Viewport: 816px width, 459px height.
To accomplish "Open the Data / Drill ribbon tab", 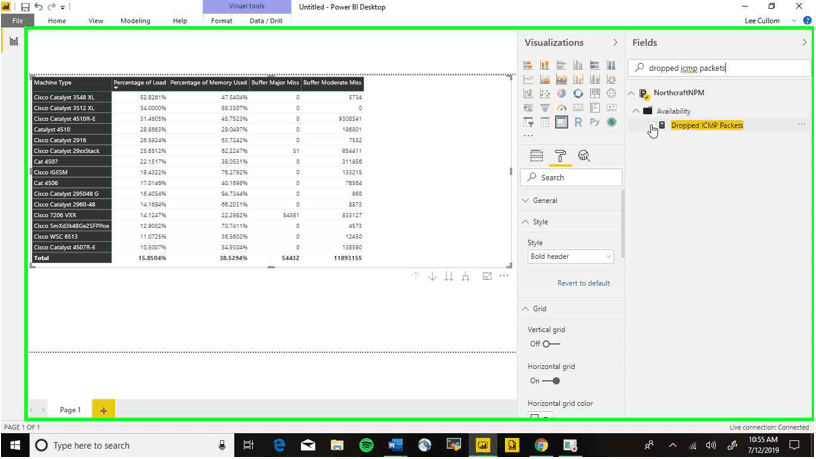I will point(266,21).
